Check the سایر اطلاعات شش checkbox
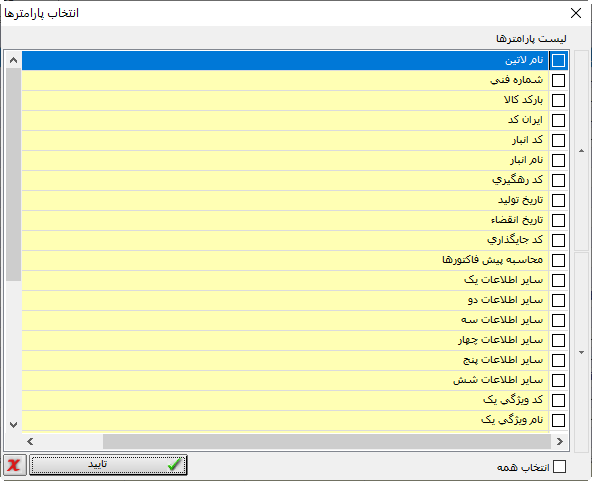Screen dimensions: 592x481 click(558, 381)
